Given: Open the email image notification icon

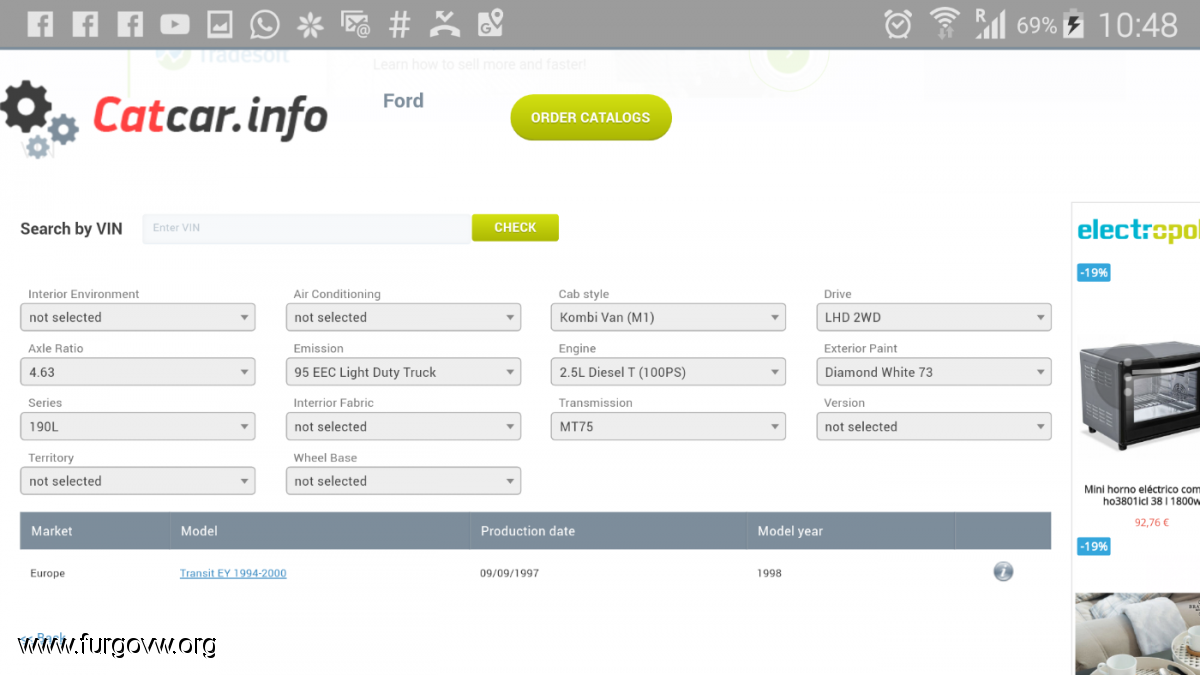Looking at the screenshot, I should click(355, 24).
